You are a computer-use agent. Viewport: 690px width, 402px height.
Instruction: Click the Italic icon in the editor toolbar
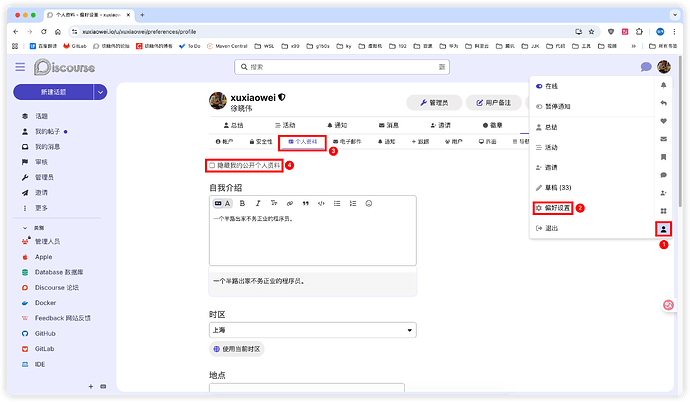(257, 203)
